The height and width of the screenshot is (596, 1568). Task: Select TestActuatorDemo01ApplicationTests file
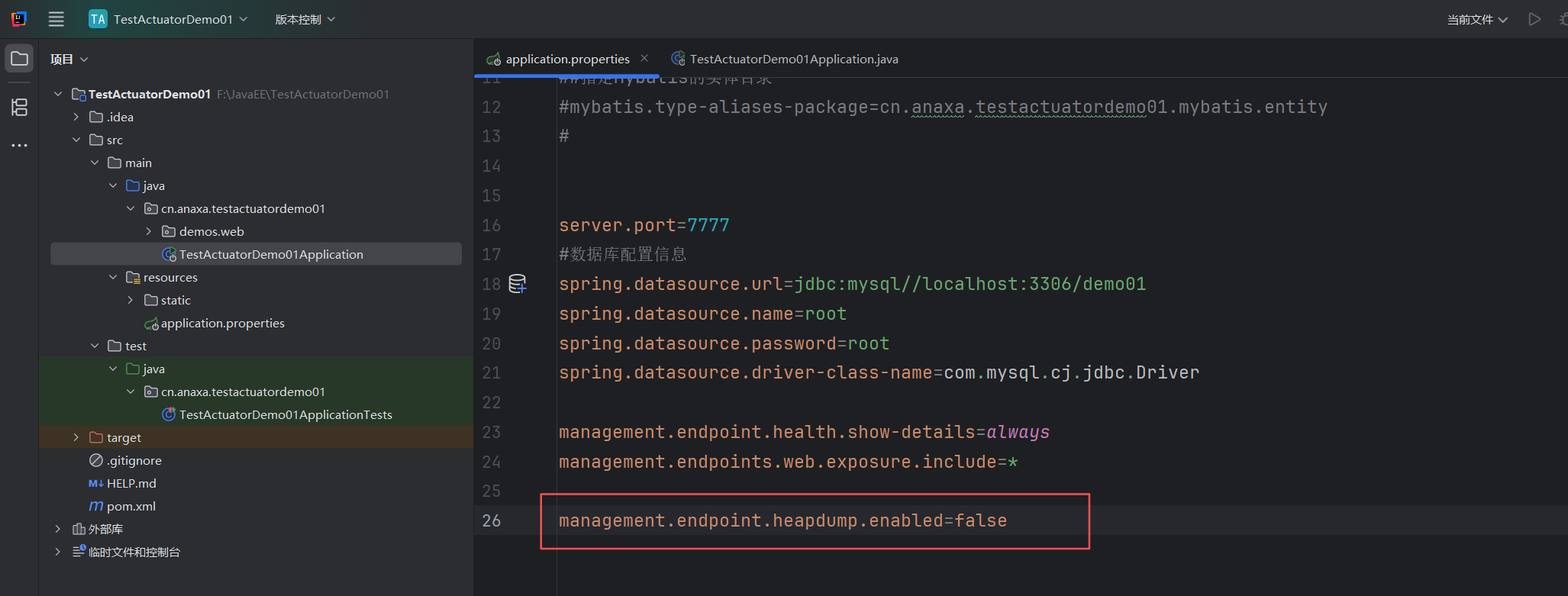point(256,414)
